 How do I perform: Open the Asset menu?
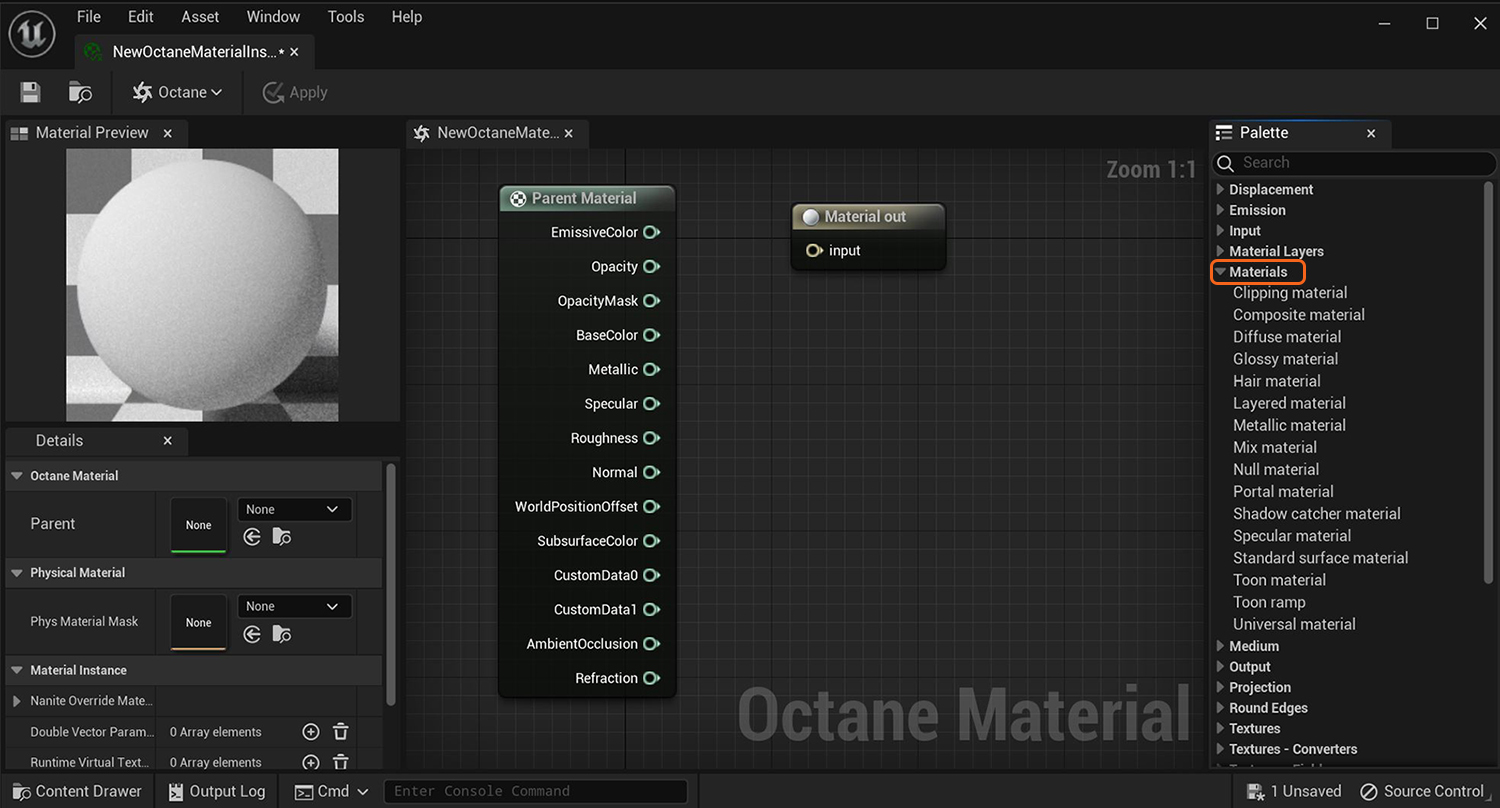point(200,17)
